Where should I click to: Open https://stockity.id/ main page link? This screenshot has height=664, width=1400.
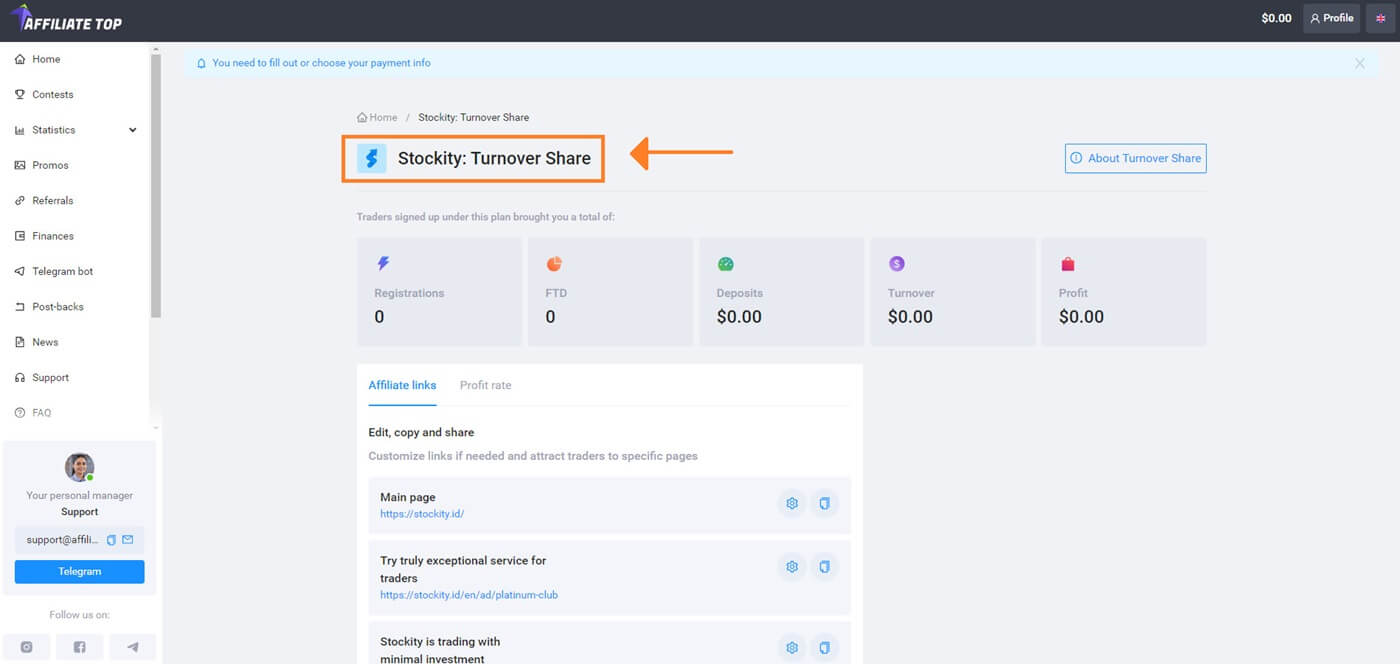click(x=422, y=514)
